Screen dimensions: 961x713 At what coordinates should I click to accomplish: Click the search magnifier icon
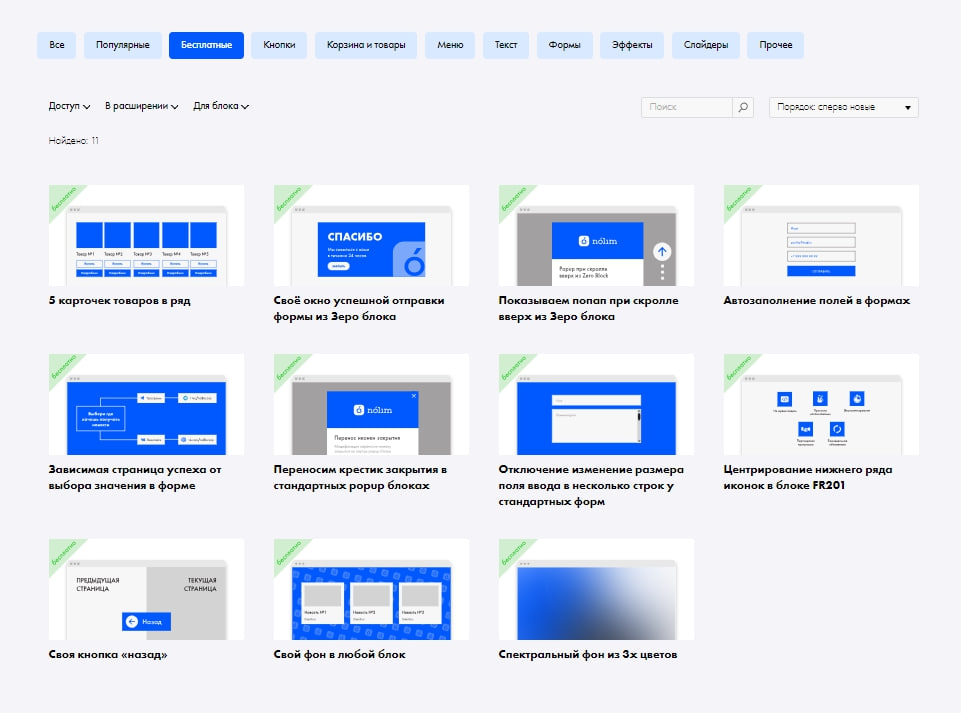[x=743, y=107]
